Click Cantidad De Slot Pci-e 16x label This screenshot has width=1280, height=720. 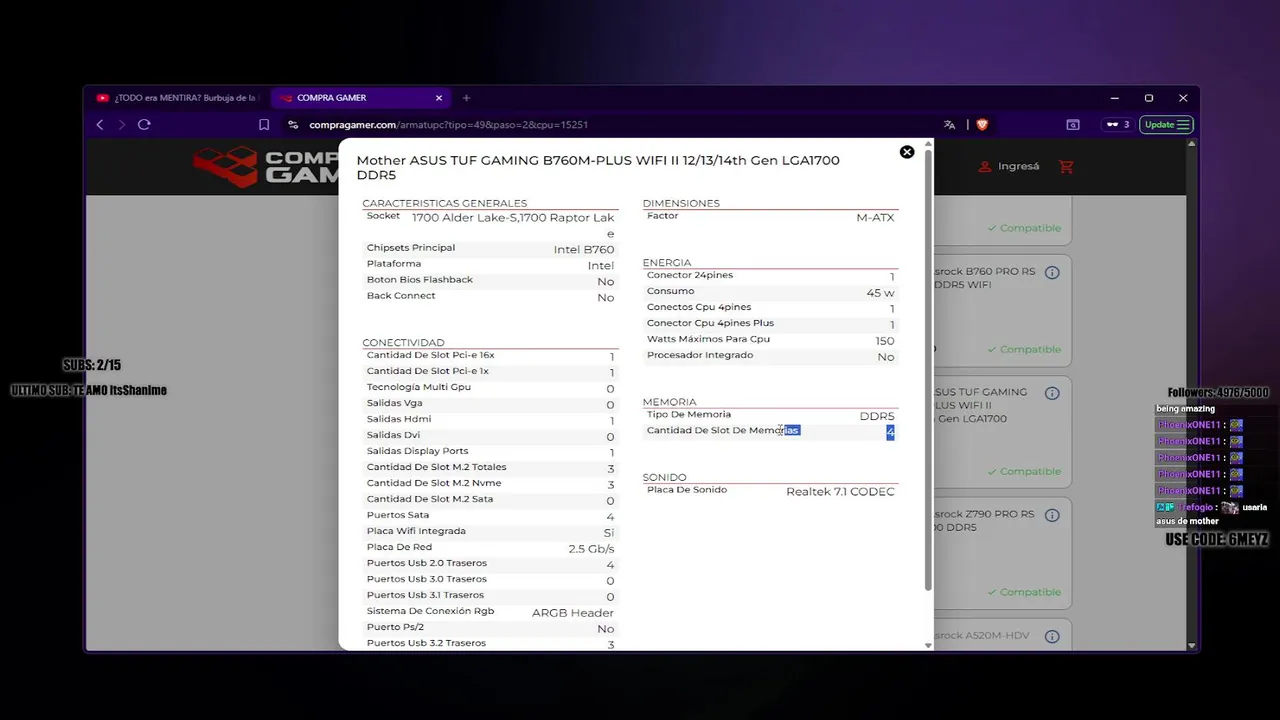coord(430,355)
